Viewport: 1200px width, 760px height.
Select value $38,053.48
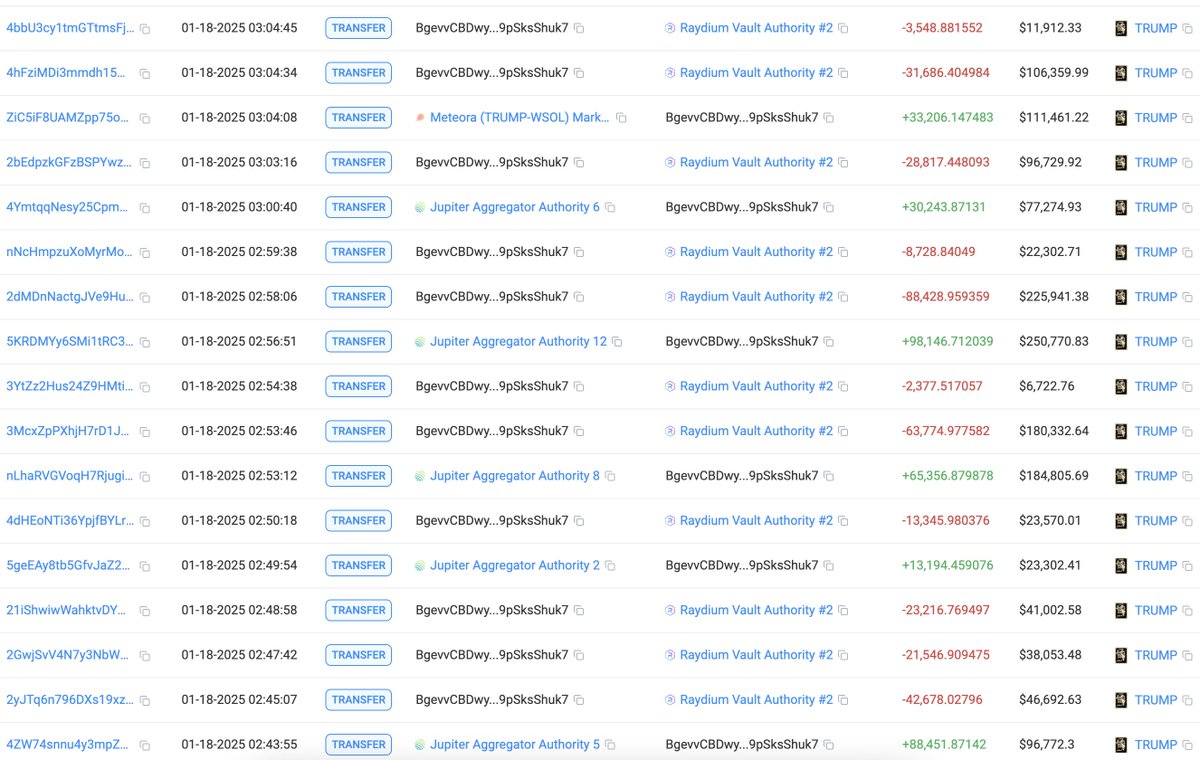(1050, 655)
